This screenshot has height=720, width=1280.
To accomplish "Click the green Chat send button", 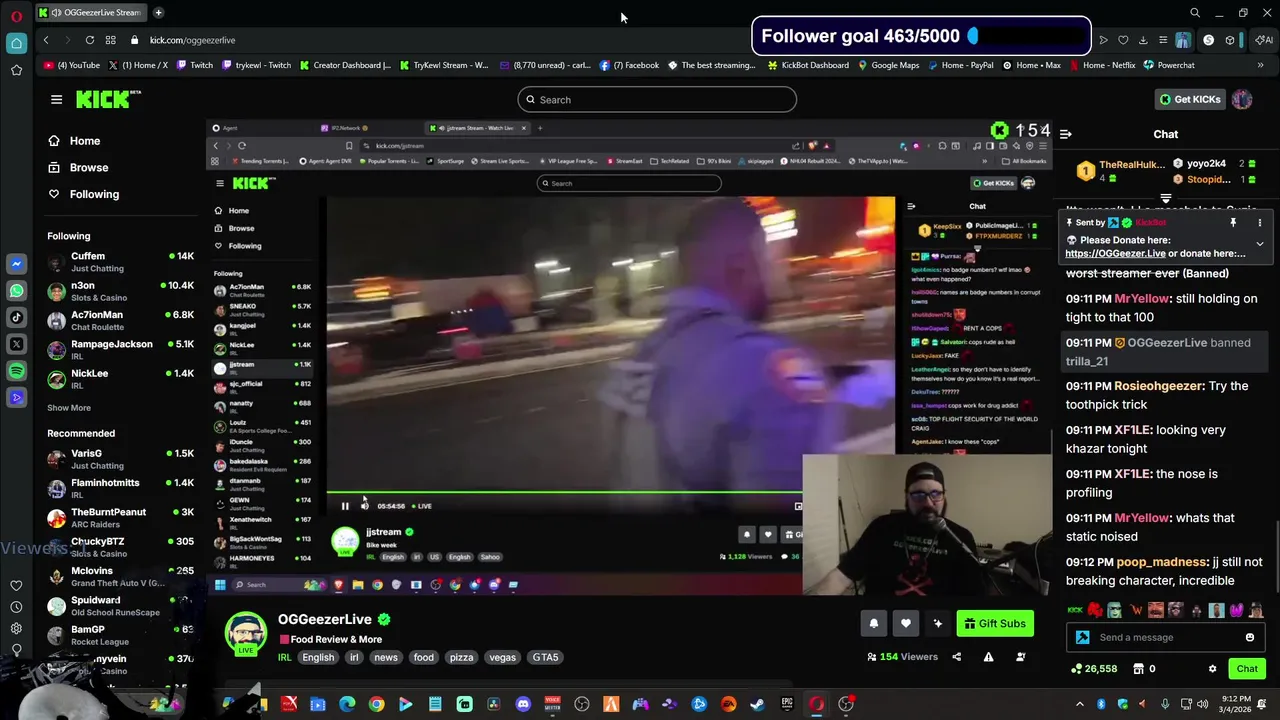I will pyautogui.click(x=1247, y=669).
